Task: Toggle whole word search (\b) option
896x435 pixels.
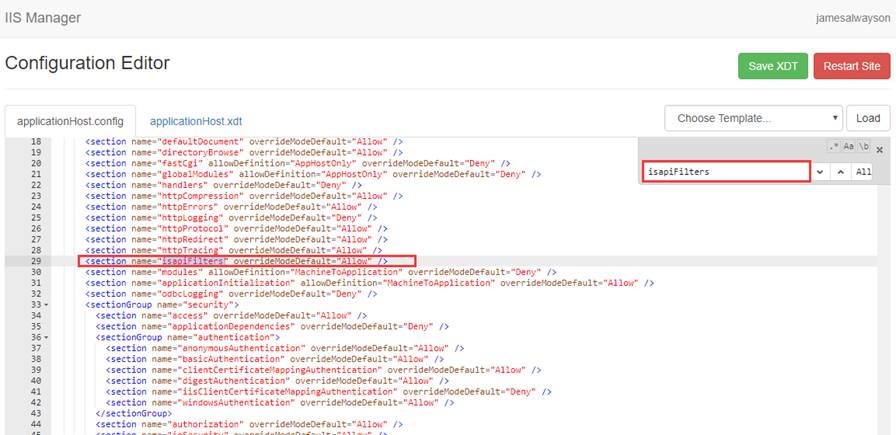Action: [x=864, y=148]
